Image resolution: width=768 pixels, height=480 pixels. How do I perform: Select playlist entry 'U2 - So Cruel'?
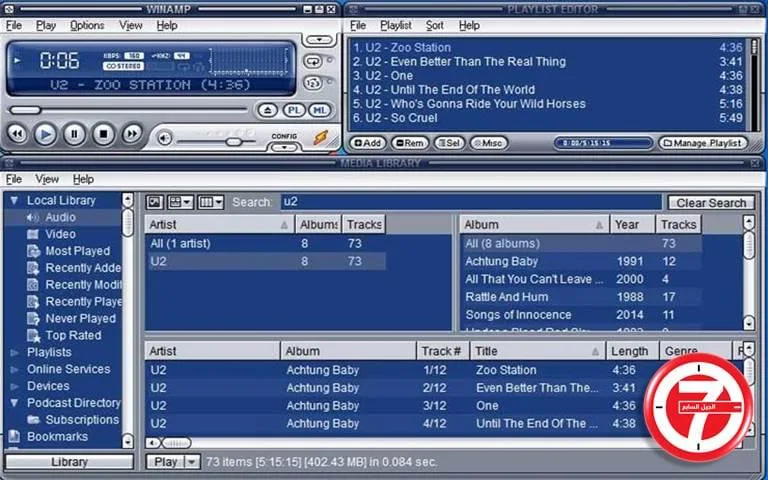tap(548, 118)
